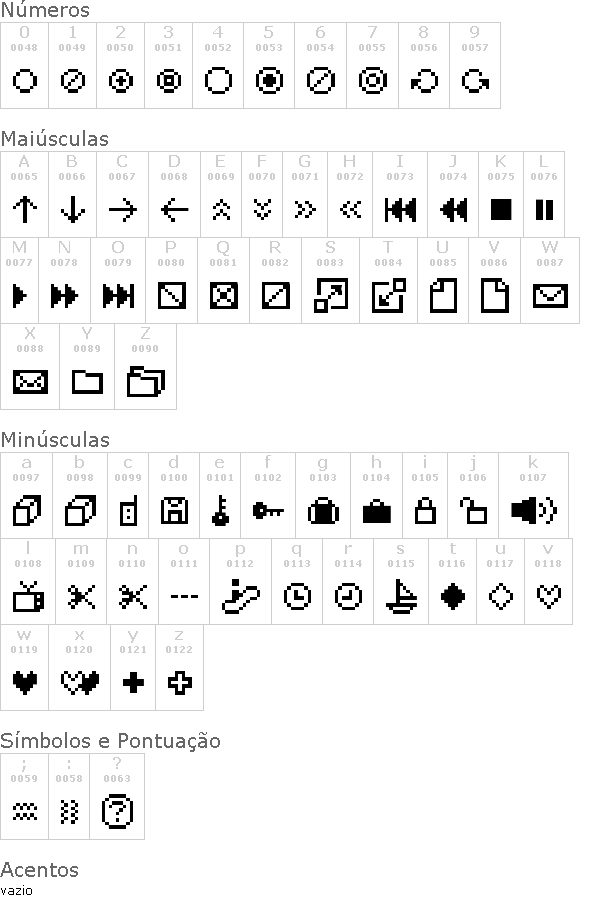Select the stacked folders glyph under Z
This screenshot has height=897, width=590.
tap(145, 382)
